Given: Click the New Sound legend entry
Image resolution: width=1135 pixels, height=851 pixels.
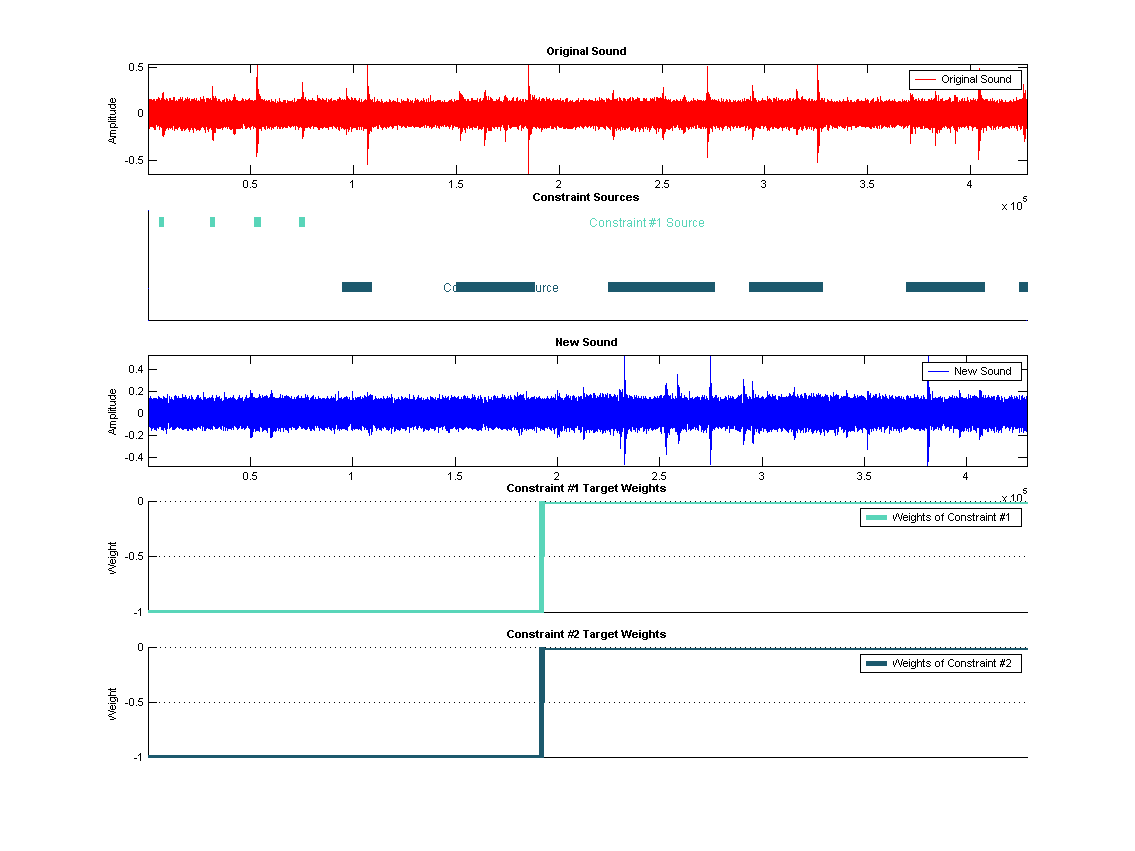Looking at the screenshot, I should point(971,371).
